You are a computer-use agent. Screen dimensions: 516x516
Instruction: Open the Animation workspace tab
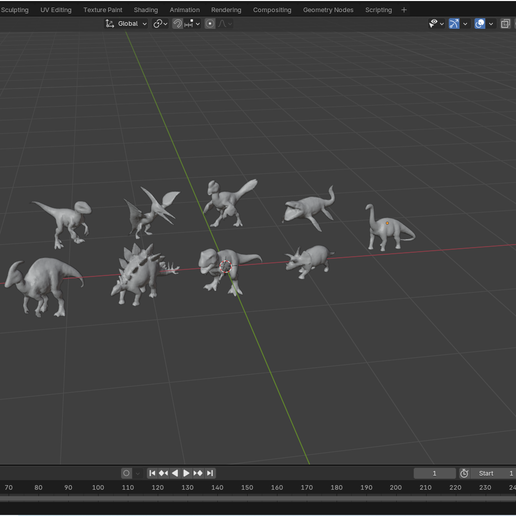(184, 10)
